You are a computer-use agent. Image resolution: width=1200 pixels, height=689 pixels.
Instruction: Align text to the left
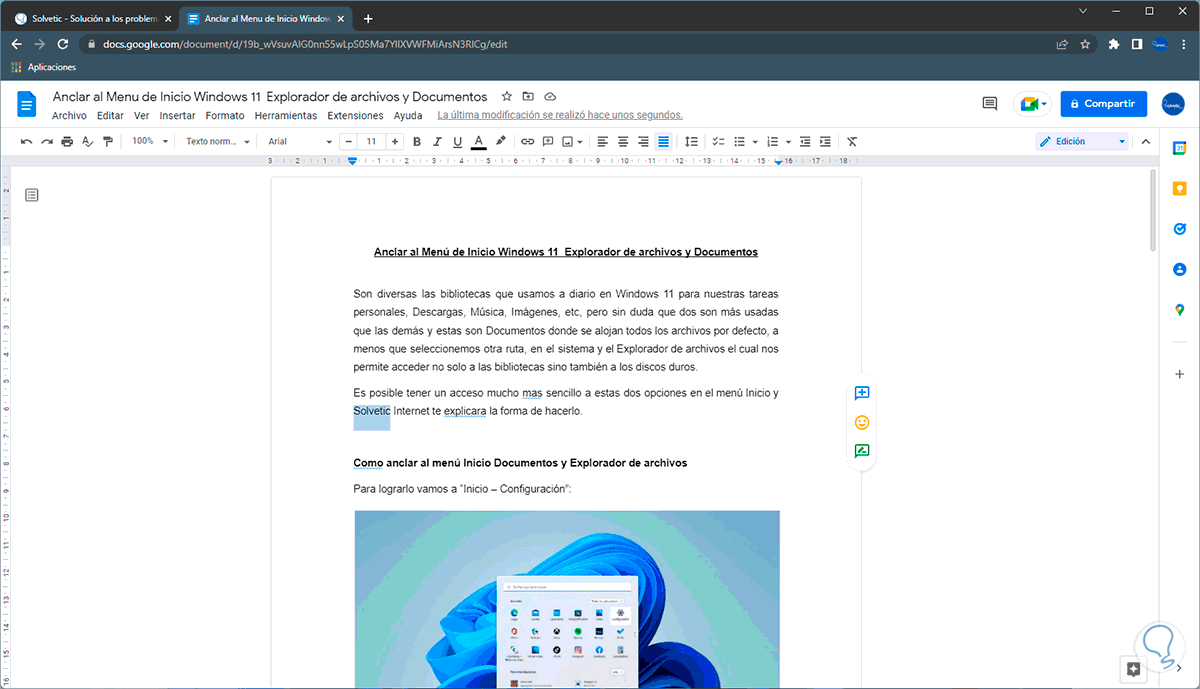[603, 142]
